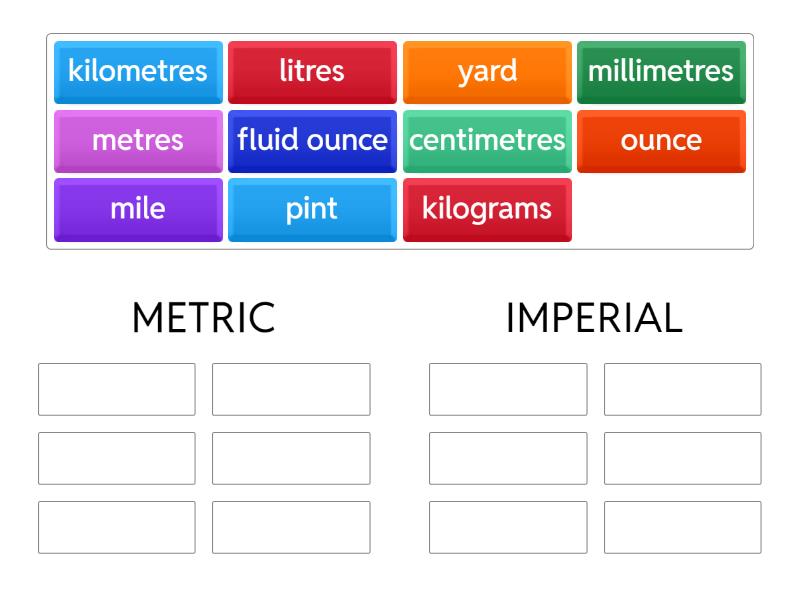Click the blue kilometres tile
This screenshot has width=800, height=600.
[138, 71]
